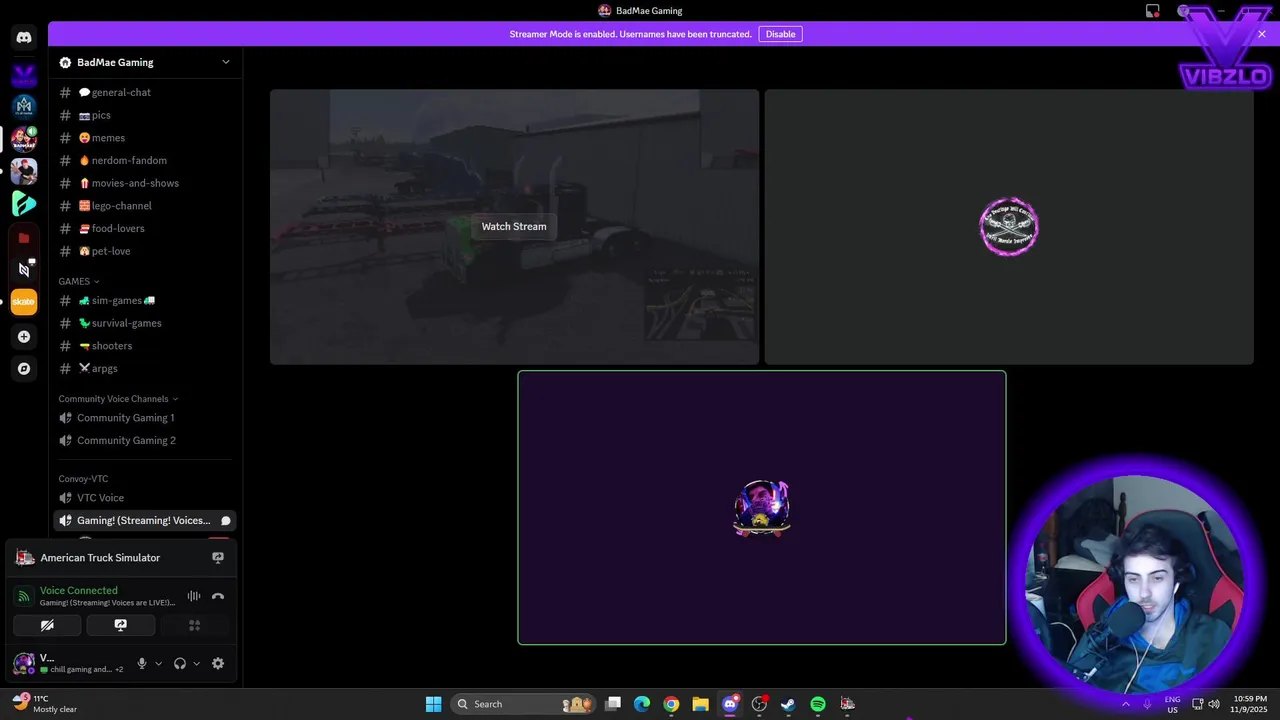Open the Task View taskbar icon
This screenshot has height=720, width=1280.
point(613,704)
